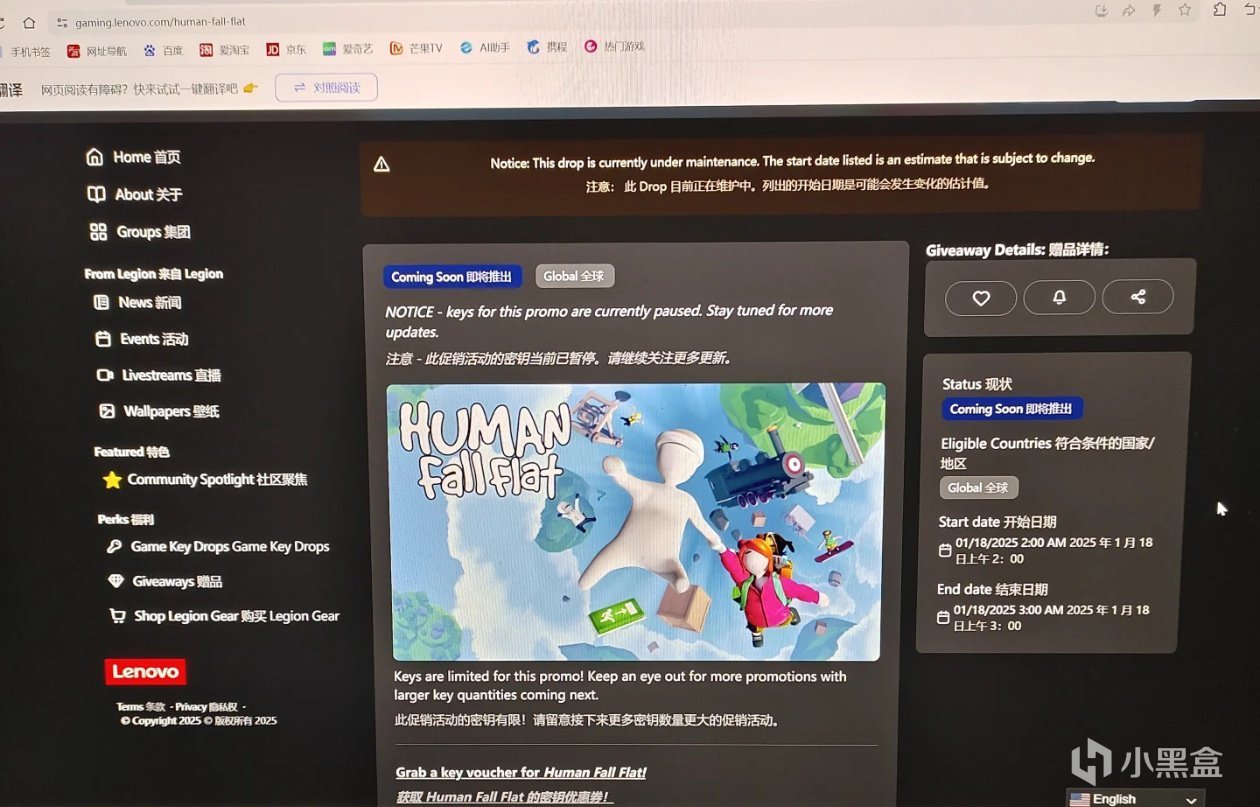This screenshot has height=807, width=1260.
Task: Click the 'Featured 特色' section header
Action: [132, 452]
